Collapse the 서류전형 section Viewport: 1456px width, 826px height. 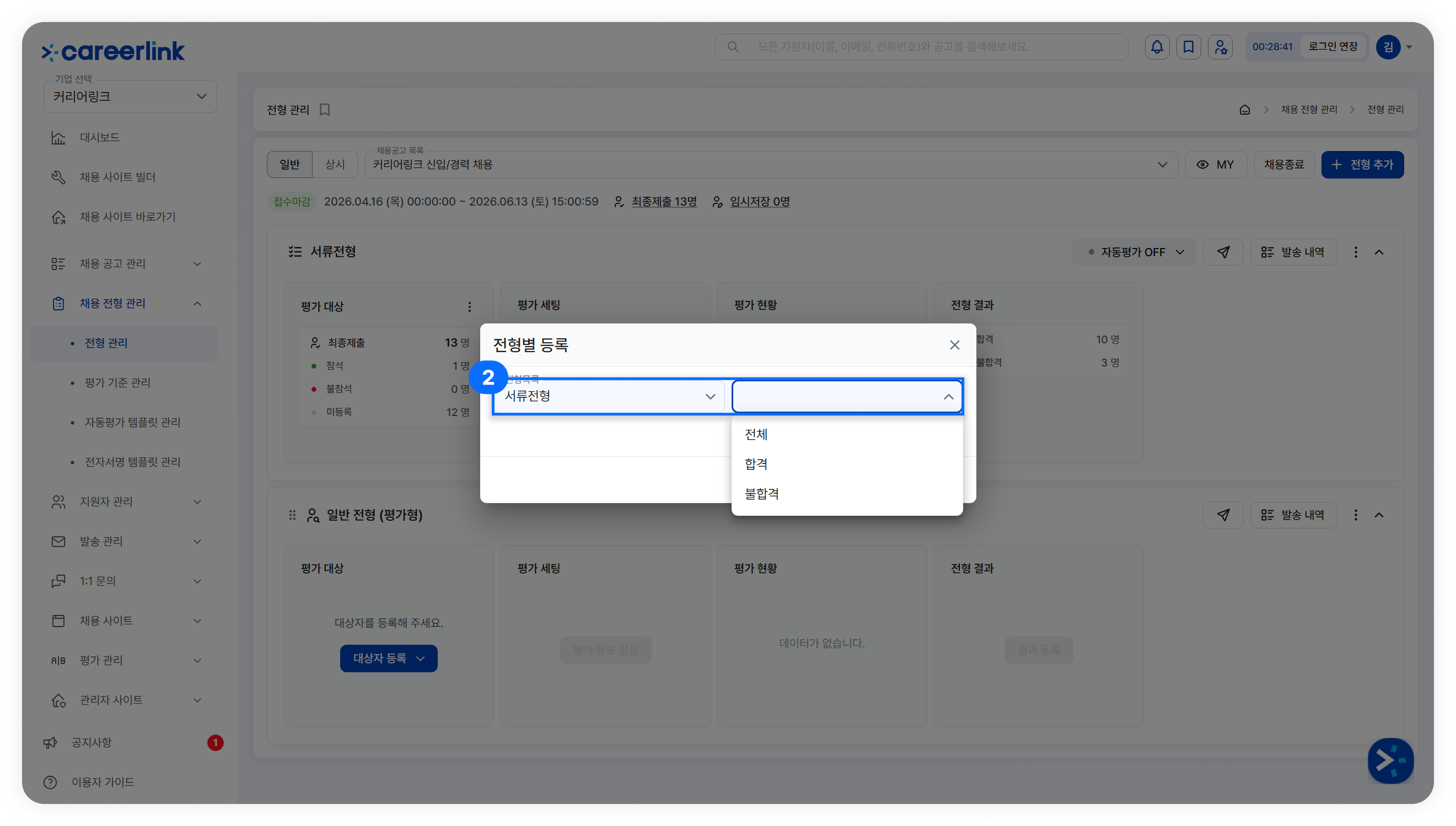(1379, 252)
